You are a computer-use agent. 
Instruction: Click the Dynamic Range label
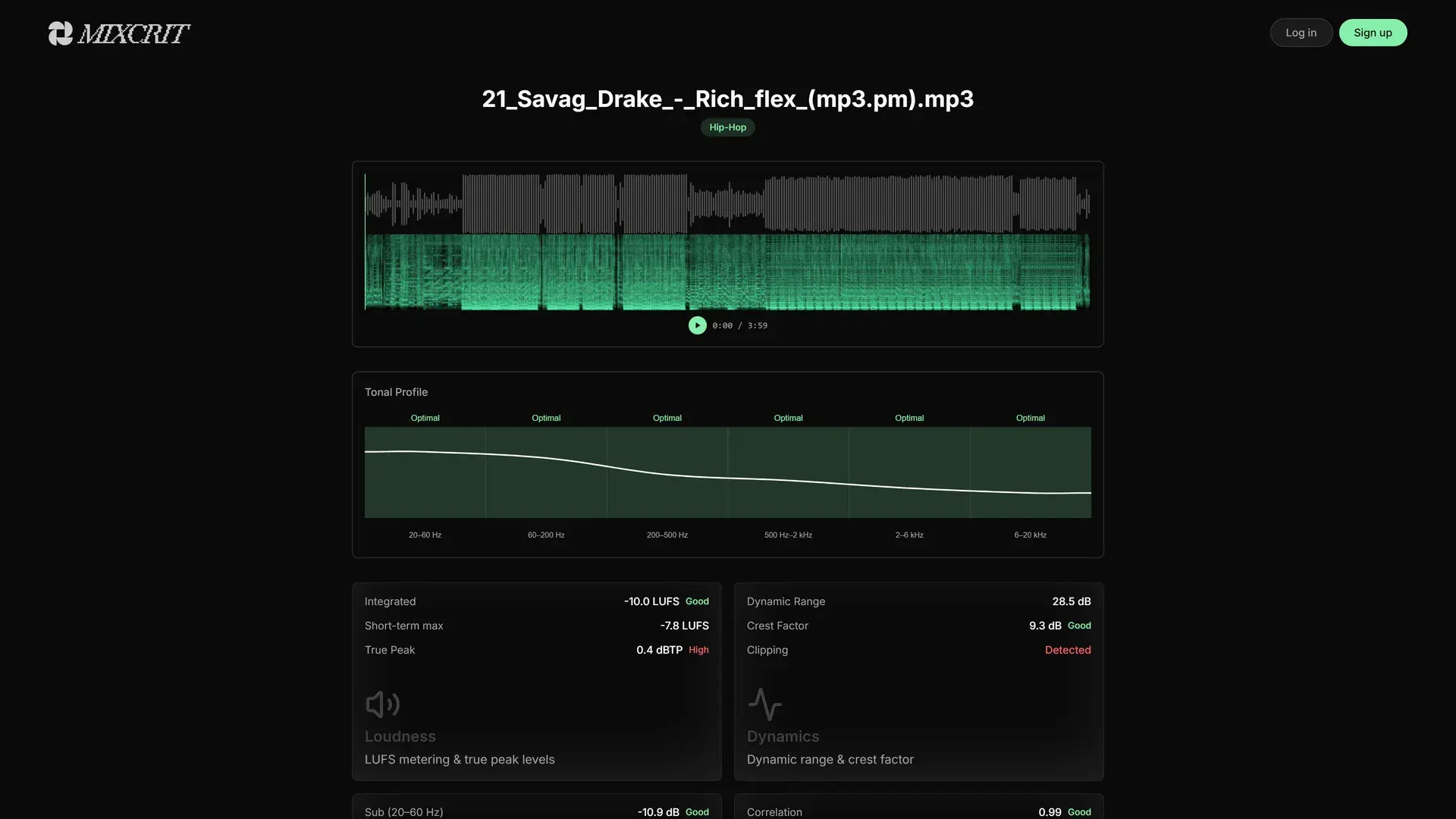tap(786, 601)
